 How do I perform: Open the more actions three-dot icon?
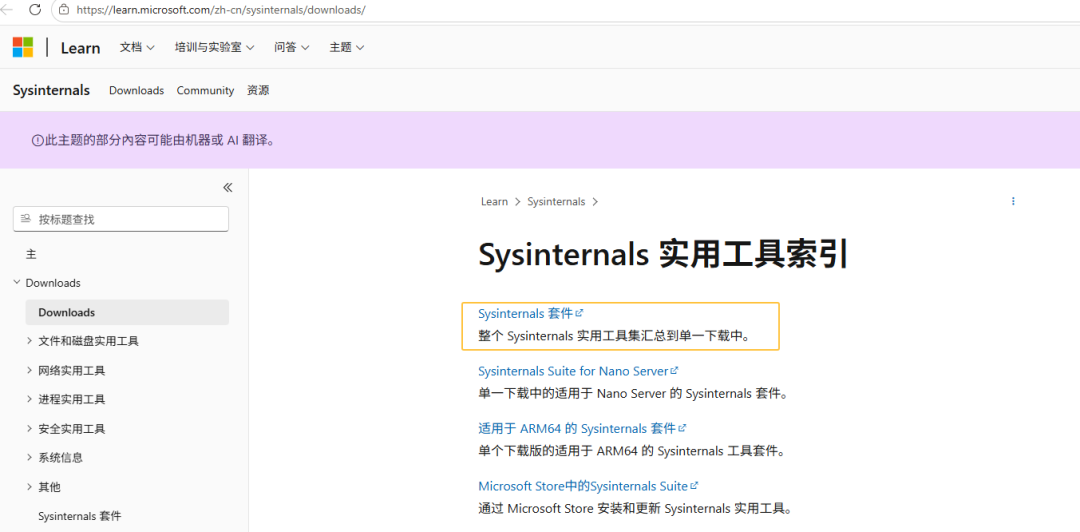point(1013,201)
